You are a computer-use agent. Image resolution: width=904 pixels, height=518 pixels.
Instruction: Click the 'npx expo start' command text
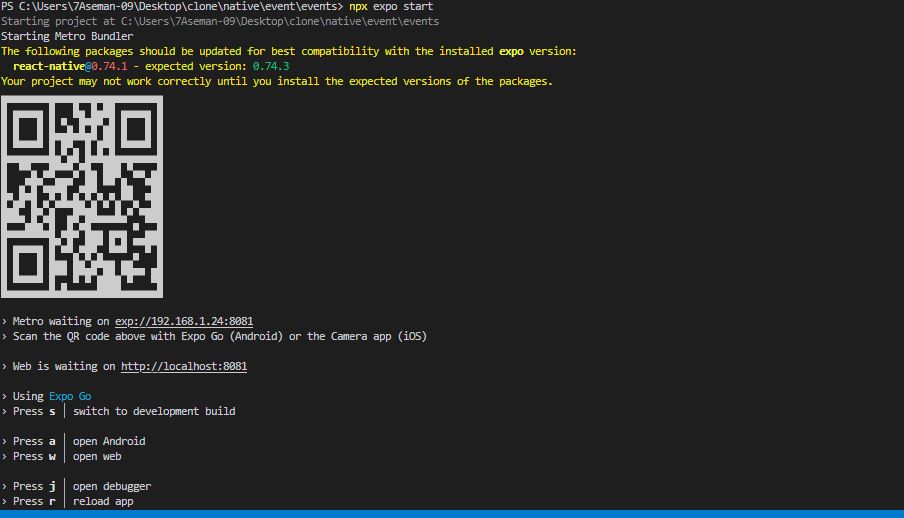coord(391,6)
